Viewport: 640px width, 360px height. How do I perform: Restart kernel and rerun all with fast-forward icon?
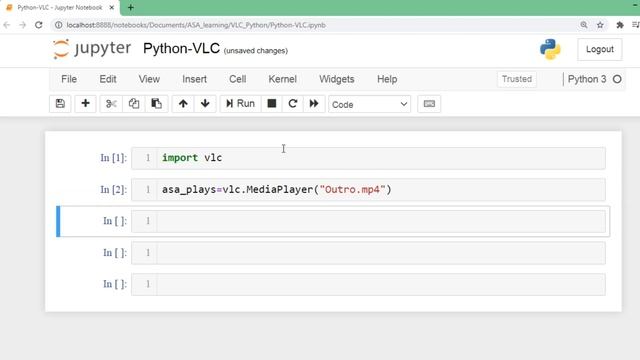coord(314,104)
